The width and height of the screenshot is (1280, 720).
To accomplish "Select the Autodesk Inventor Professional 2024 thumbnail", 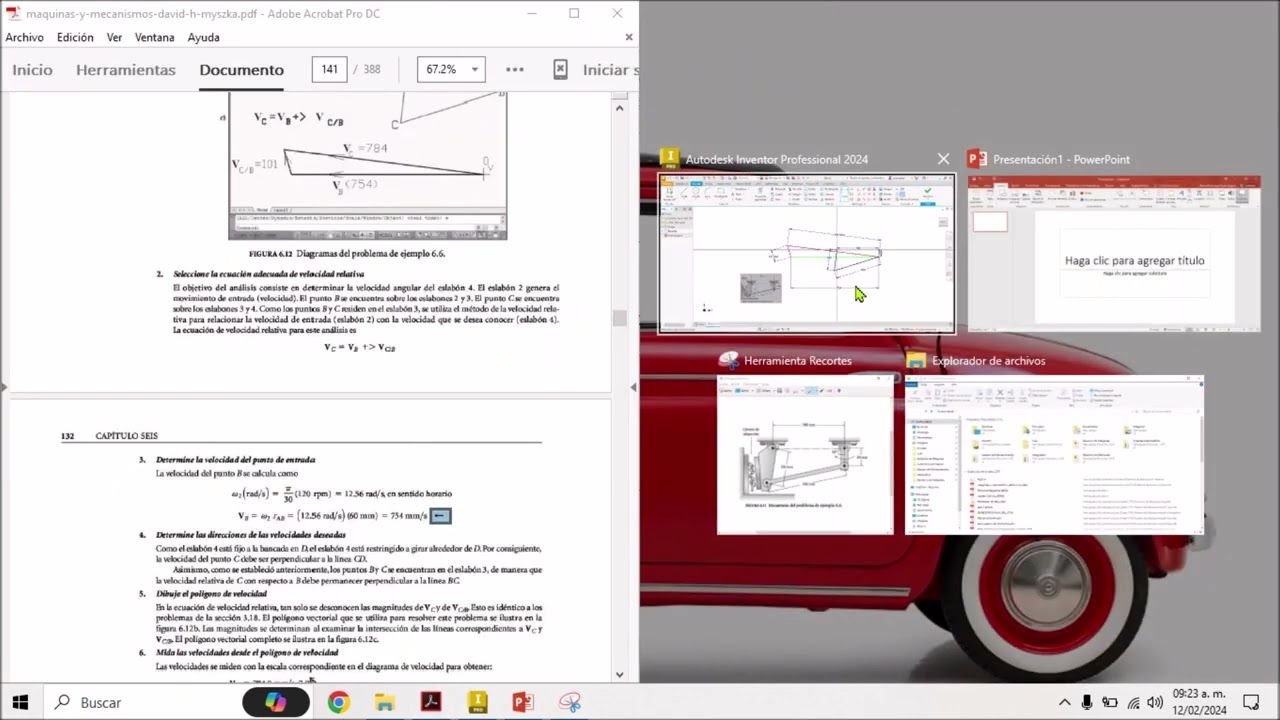I will click(x=806, y=253).
